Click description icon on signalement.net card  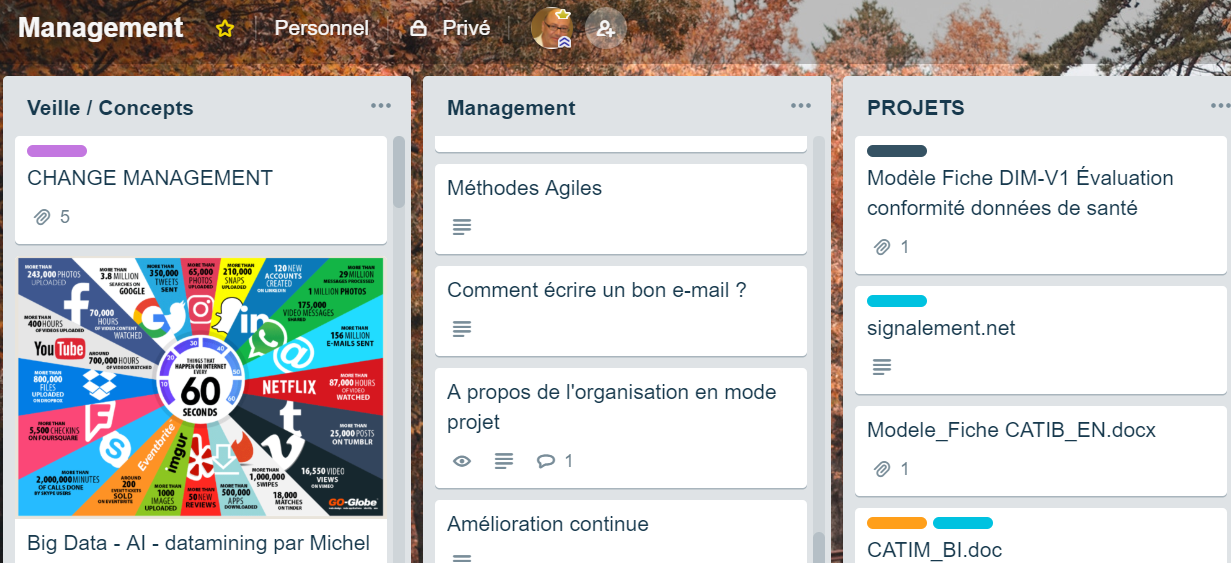click(882, 367)
